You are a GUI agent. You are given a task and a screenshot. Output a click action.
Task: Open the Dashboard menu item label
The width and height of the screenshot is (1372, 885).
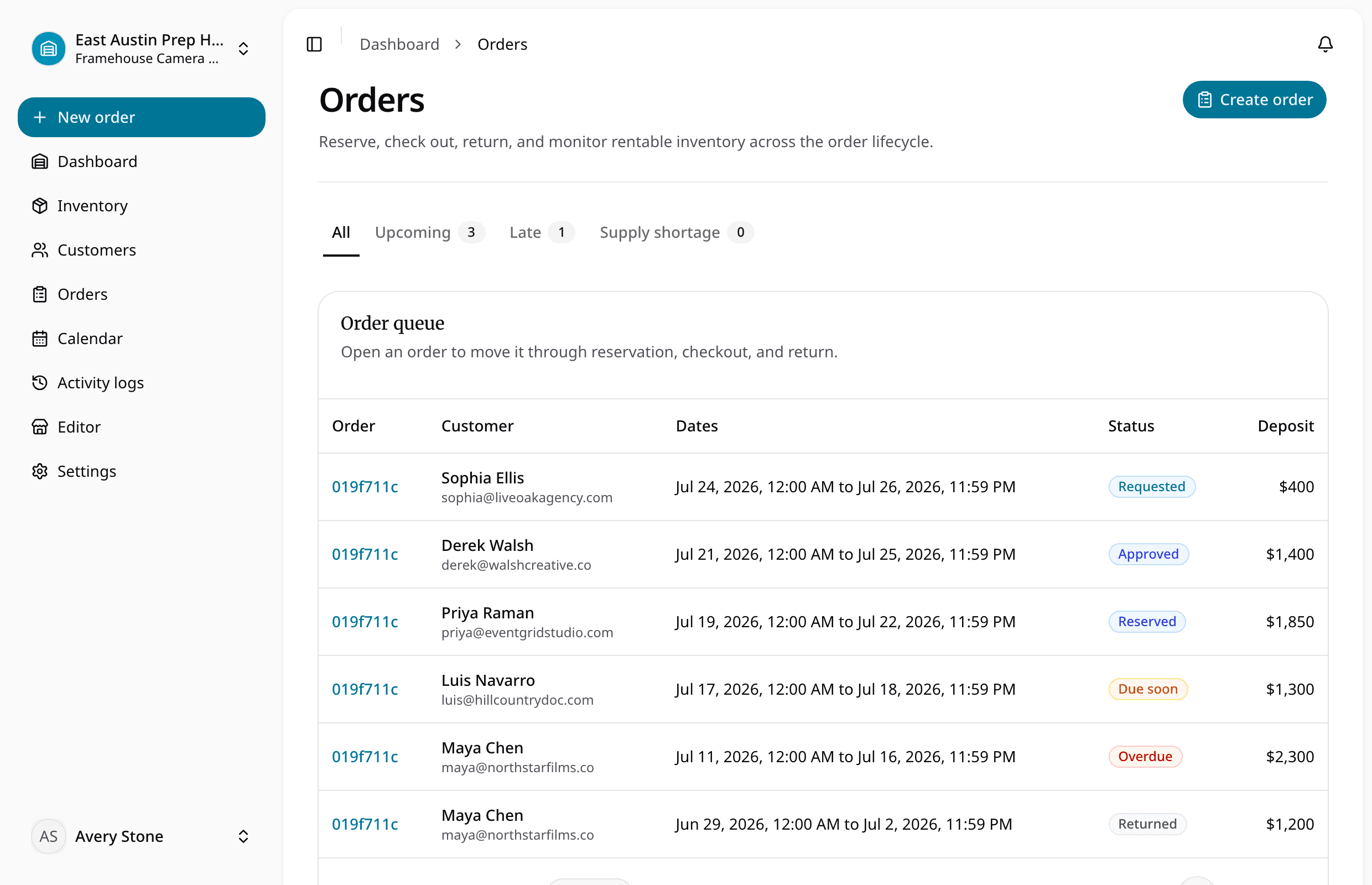(x=98, y=162)
